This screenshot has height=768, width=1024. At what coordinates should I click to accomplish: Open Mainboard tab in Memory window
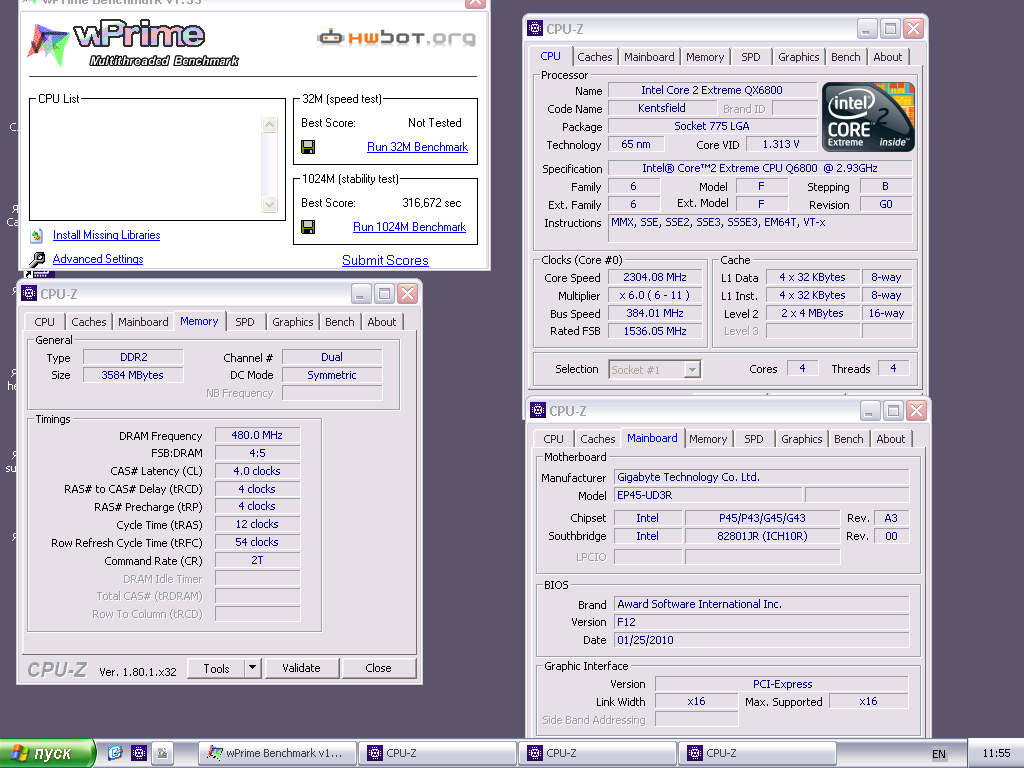[x=143, y=322]
